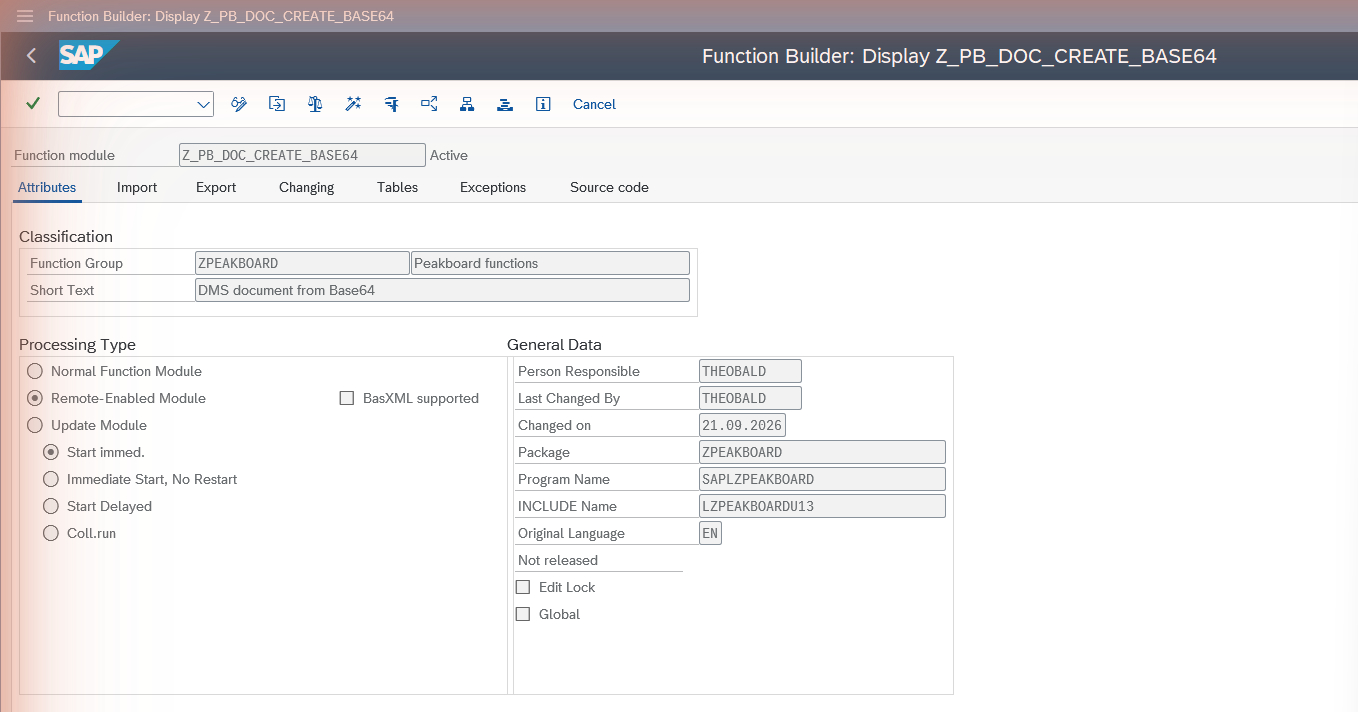Click the Test/Execute wrench icon

pyautogui.click(x=391, y=104)
